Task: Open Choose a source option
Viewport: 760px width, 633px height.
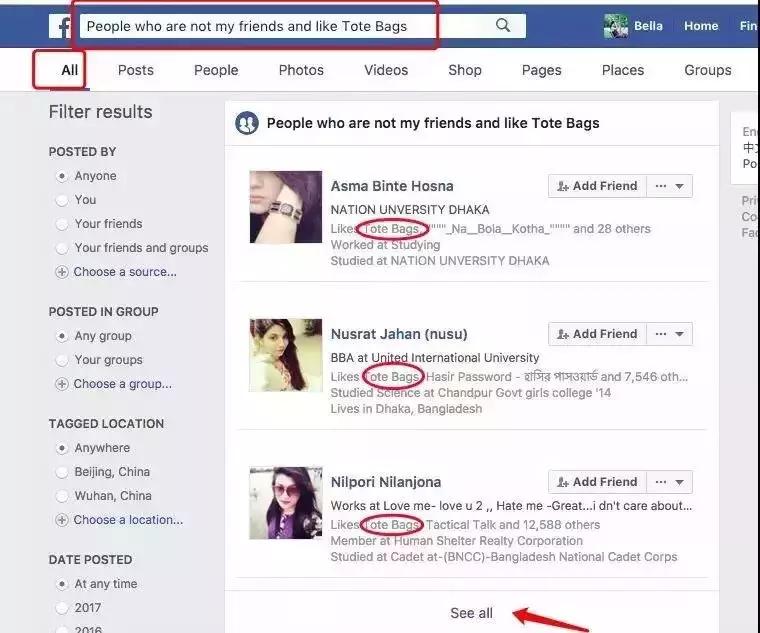Action: [x=125, y=272]
